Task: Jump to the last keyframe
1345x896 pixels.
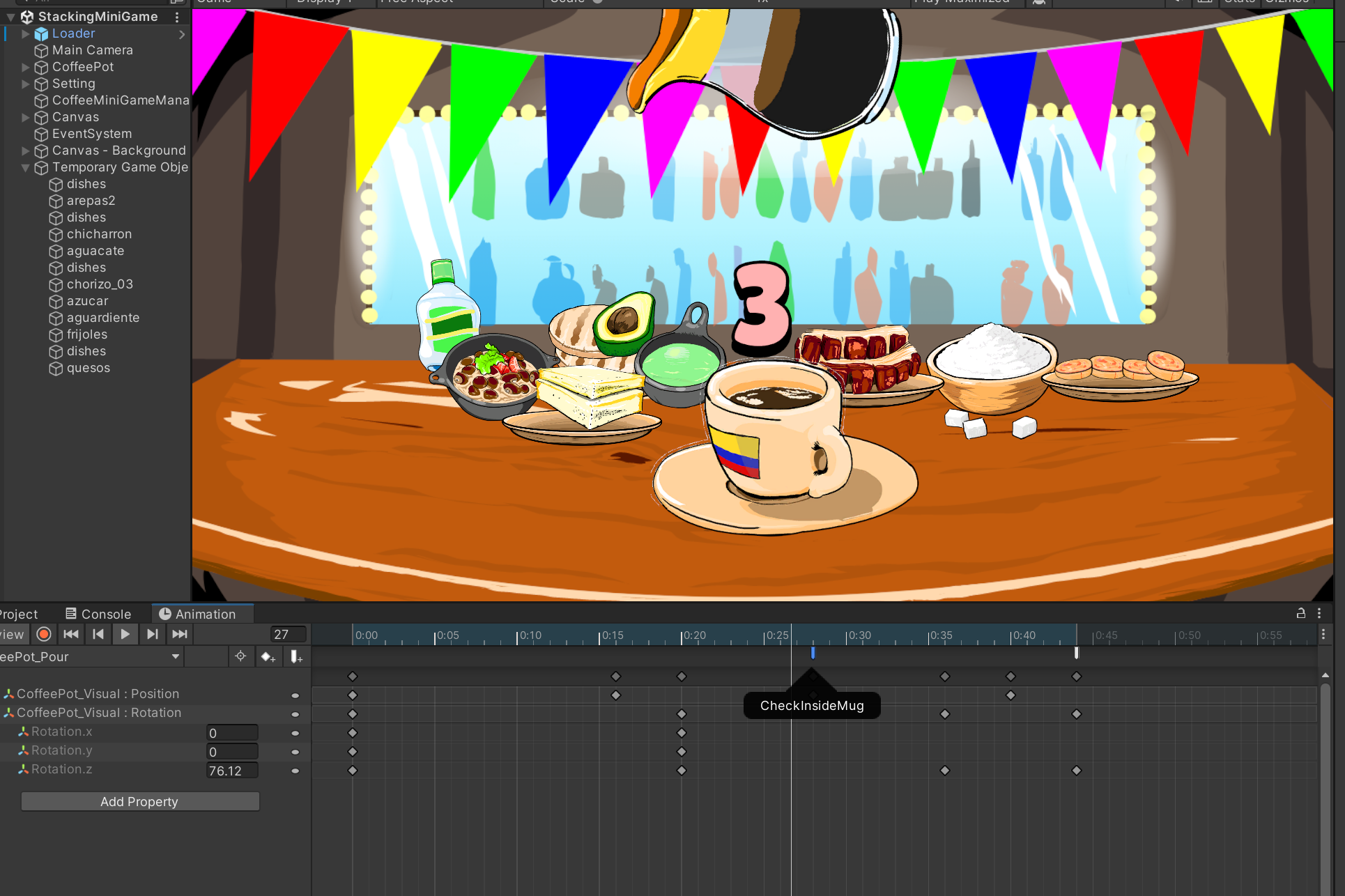Action: click(180, 634)
